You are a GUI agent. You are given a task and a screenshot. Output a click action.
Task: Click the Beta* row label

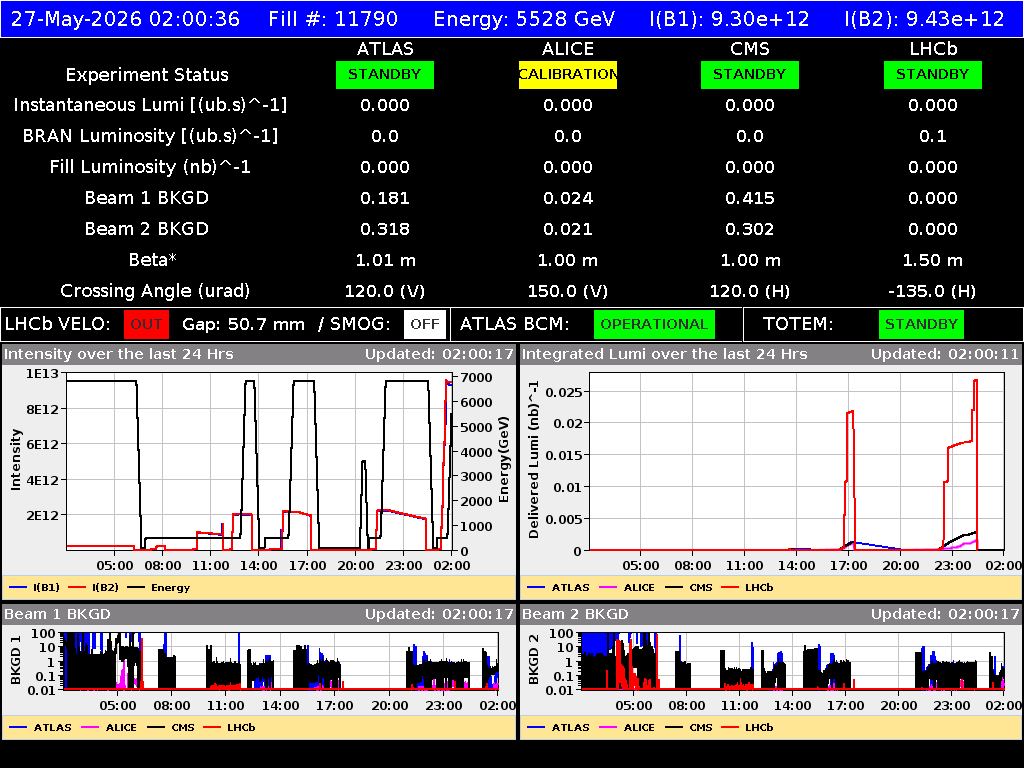(153, 260)
